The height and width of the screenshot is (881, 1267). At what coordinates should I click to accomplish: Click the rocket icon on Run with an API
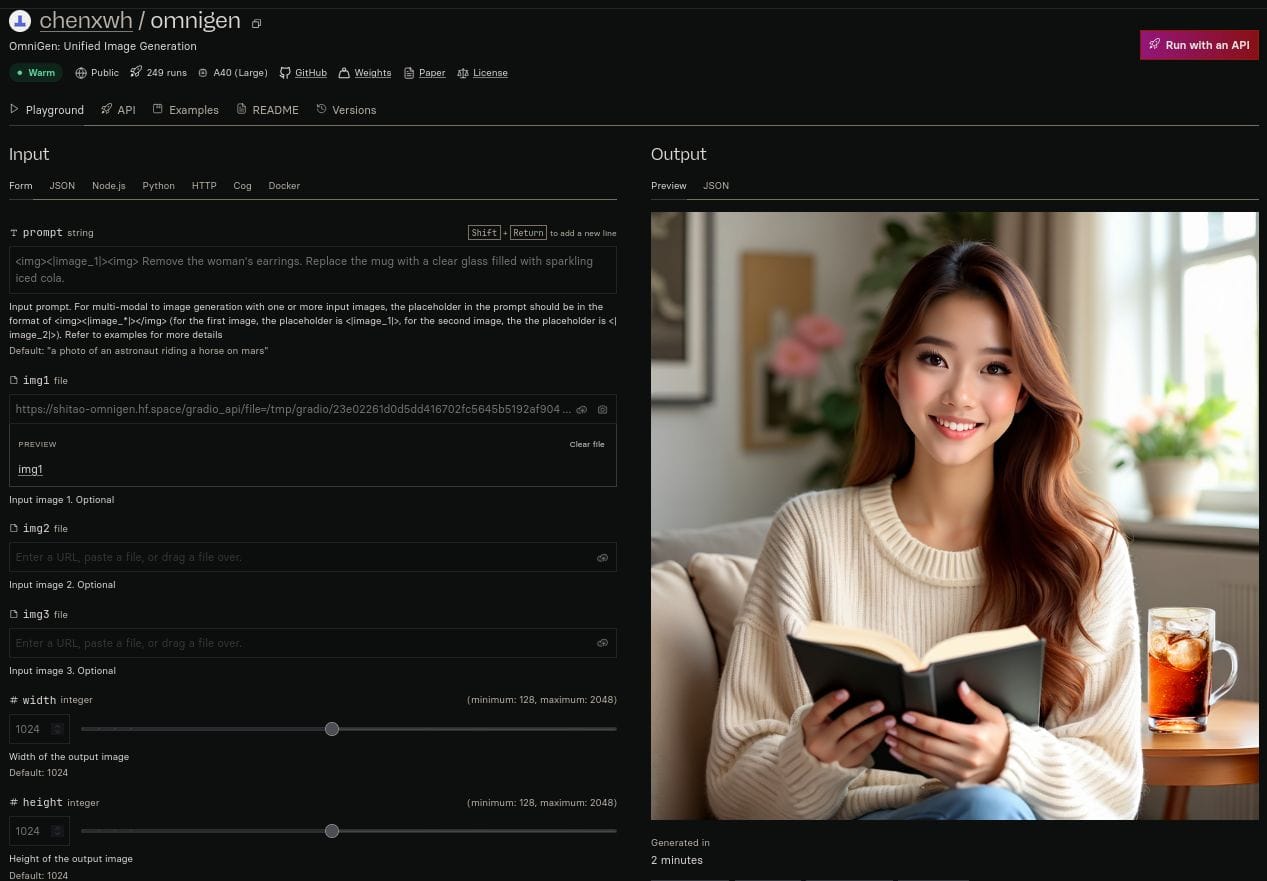pyautogui.click(x=1155, y=45)
